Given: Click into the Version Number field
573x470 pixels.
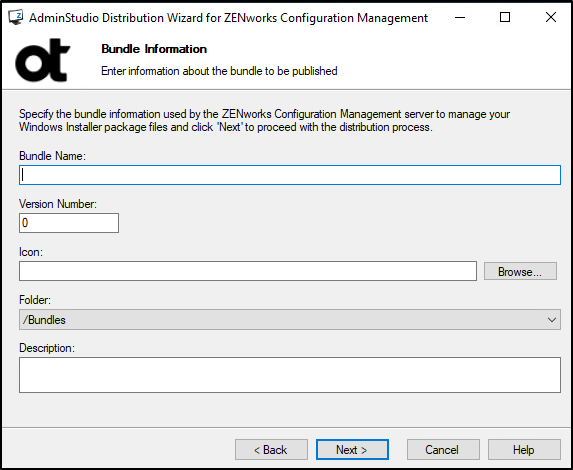Looking at the screenshot, I should click(x=69, y=223).
